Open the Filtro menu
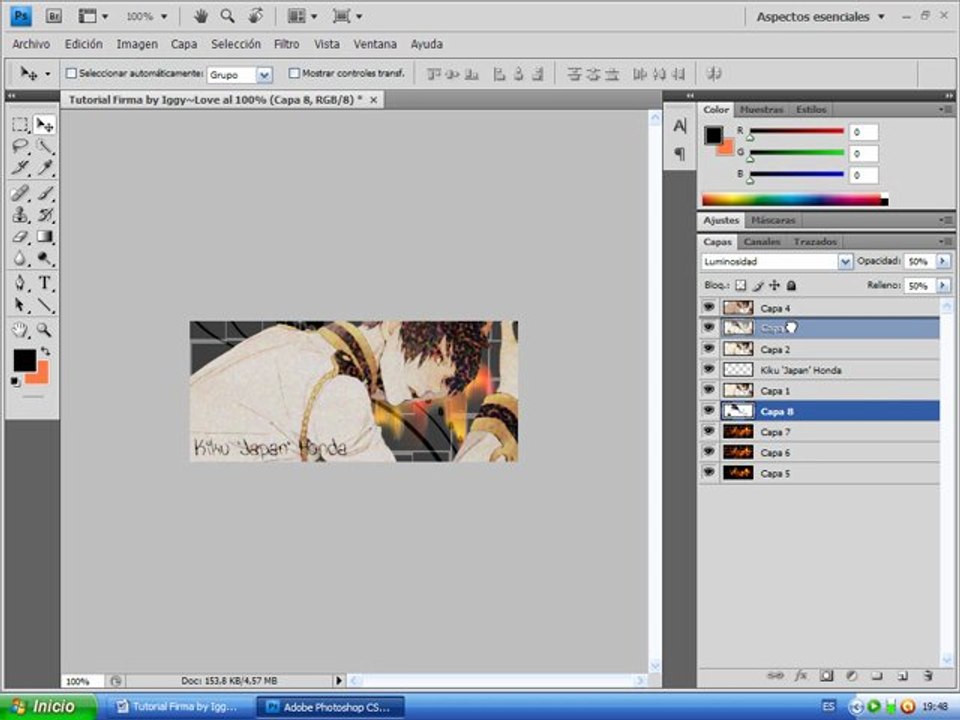The width and height of the screenshot is (960, 720). point(287,44)
